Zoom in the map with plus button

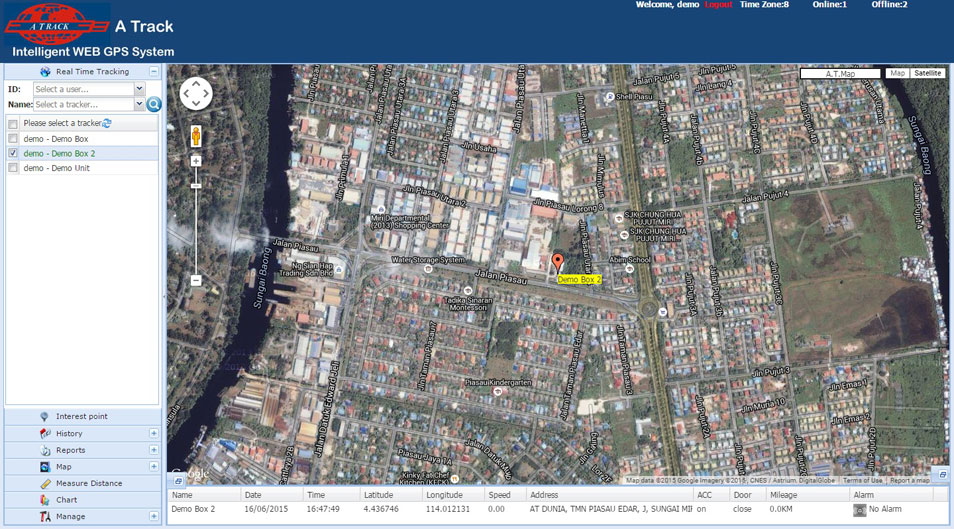[196, 161]
